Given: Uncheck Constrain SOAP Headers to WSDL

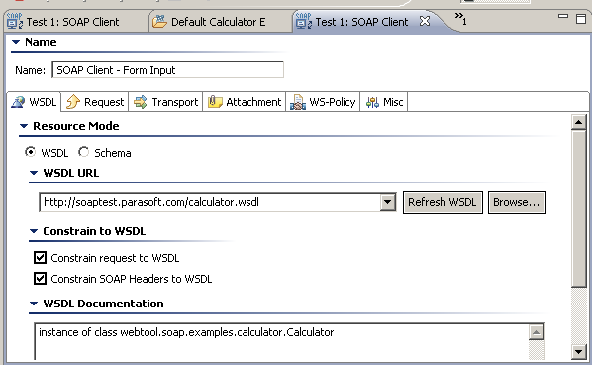Looking at the screenshot, I should click(40, 279).
